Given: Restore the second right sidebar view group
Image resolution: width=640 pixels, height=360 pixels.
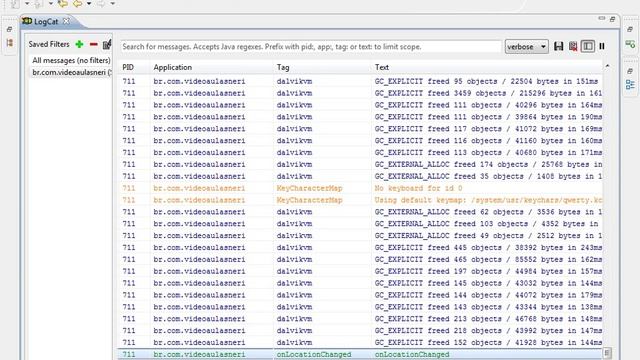Looking at the screenshot, I should [630, 71].
